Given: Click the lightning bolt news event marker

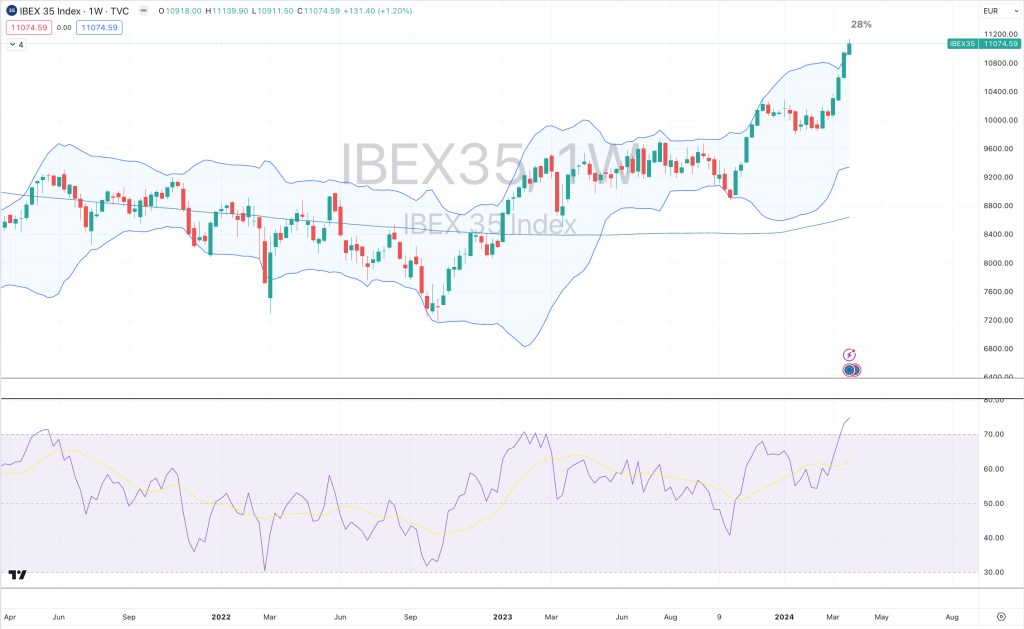Looking at the screenshot, I should 849,355.
